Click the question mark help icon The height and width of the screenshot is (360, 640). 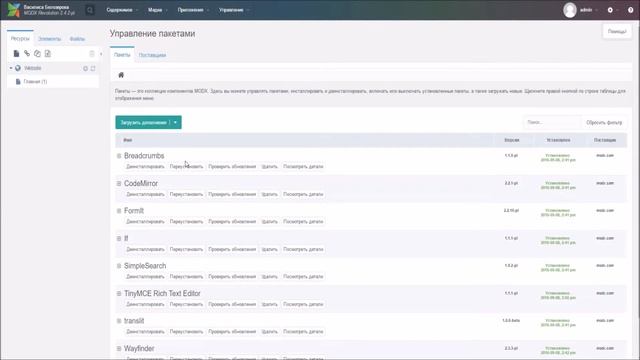click(631, 10)
